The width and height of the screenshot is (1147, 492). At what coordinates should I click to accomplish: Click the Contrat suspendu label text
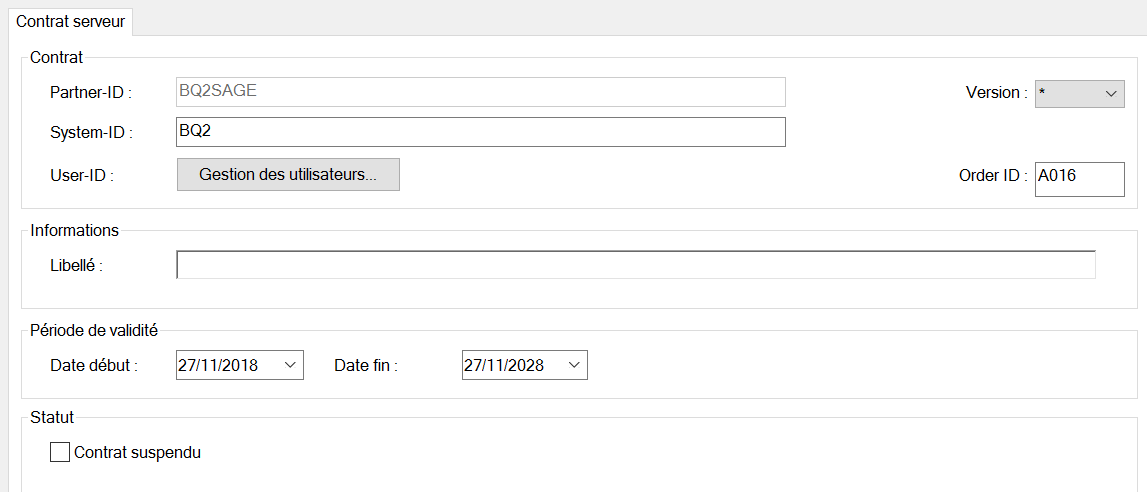pos(138,453)
